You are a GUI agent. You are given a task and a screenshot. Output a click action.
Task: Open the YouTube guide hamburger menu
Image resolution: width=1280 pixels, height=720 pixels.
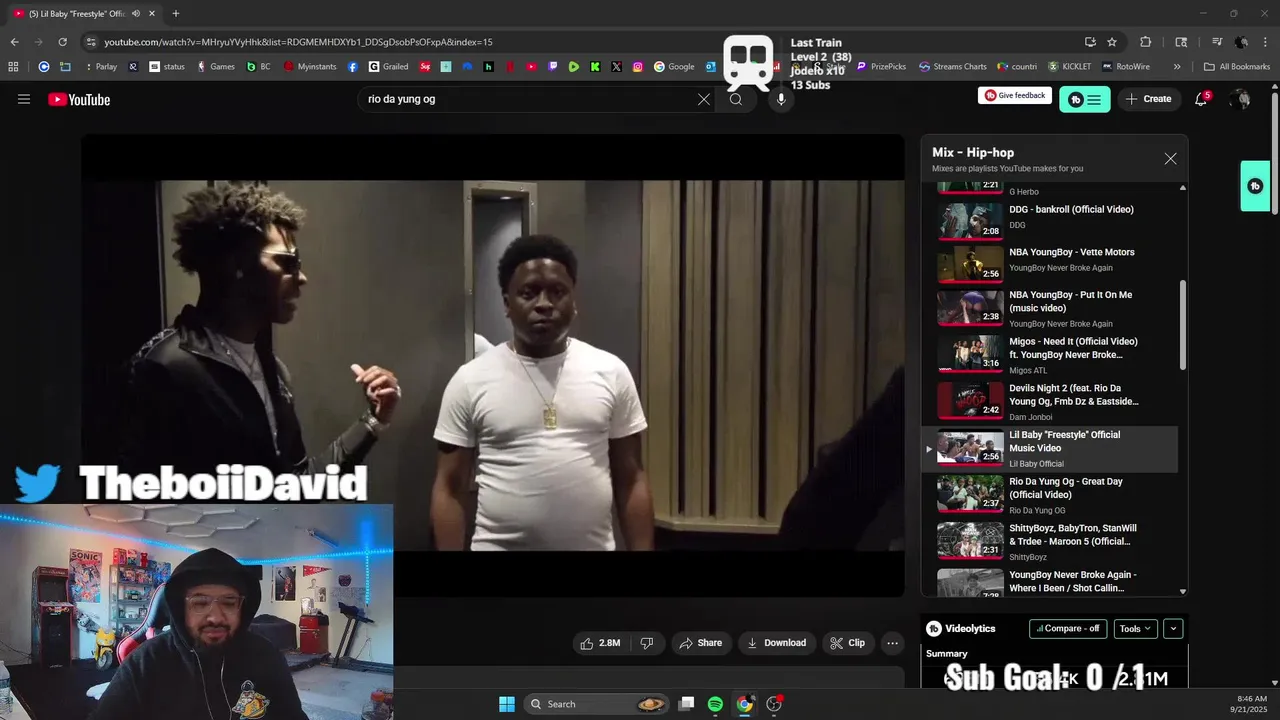[x=24, y=99]
